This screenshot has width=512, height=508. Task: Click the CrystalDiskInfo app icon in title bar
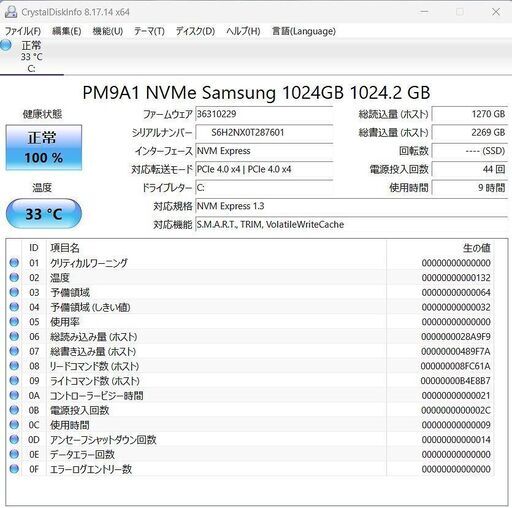point(11,12)
